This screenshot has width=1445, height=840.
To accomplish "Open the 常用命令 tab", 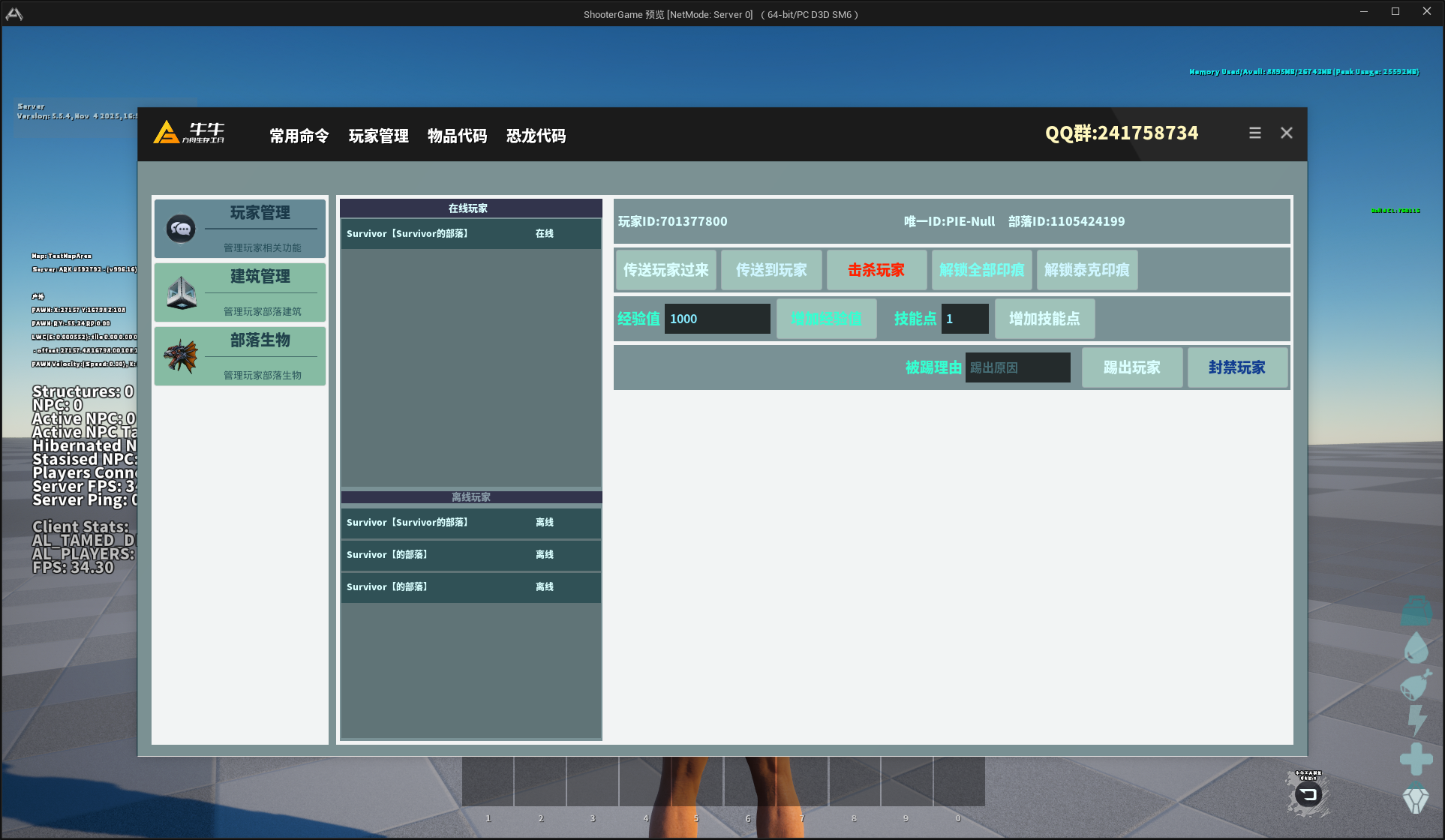I will [299, 136].
